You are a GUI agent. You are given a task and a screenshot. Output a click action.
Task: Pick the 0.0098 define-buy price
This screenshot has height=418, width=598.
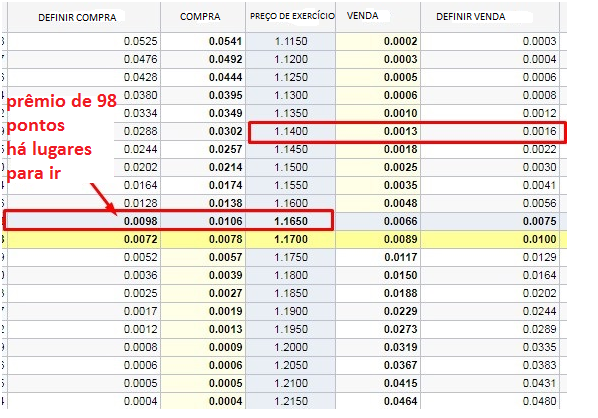140,221
